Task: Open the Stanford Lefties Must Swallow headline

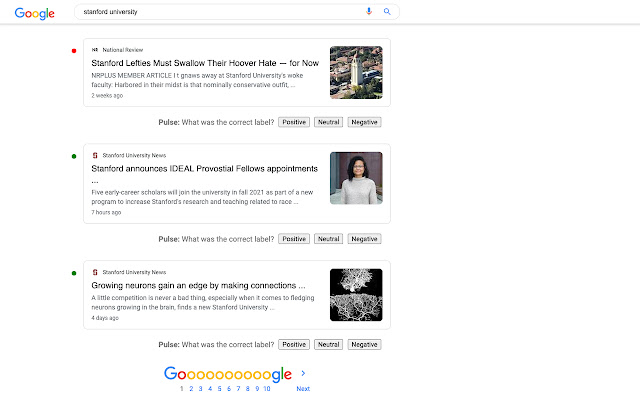Action: (205, 63)
